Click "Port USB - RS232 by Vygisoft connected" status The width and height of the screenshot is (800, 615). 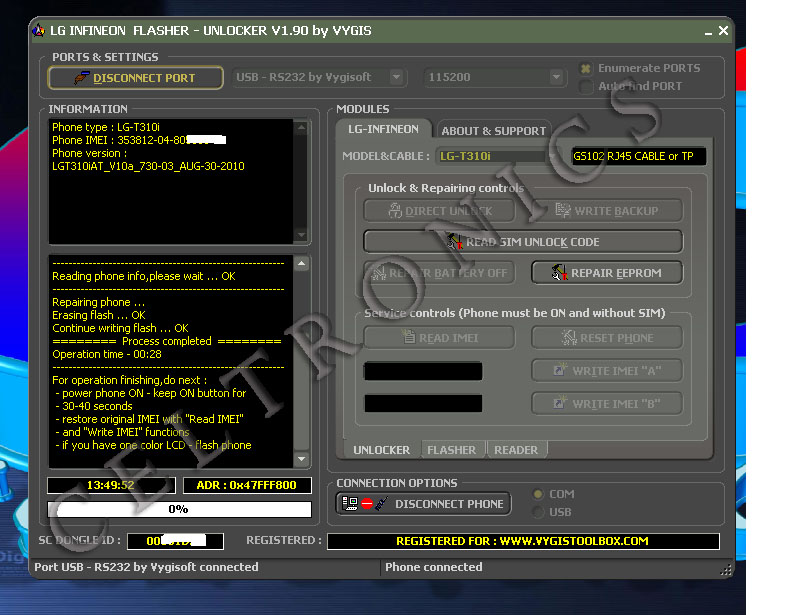(x=146, y=567)
